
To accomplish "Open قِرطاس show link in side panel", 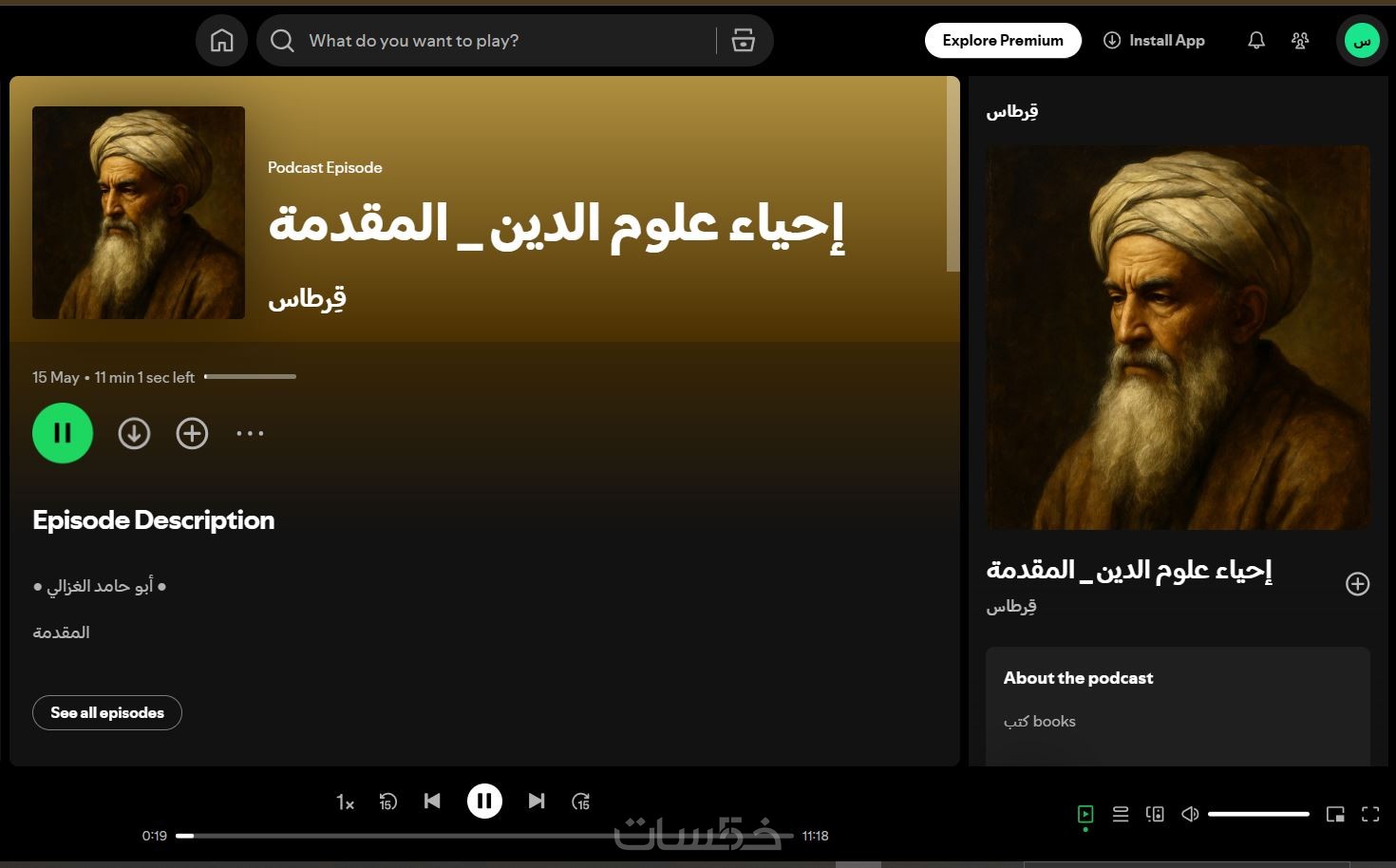I will coord(1011,606).
